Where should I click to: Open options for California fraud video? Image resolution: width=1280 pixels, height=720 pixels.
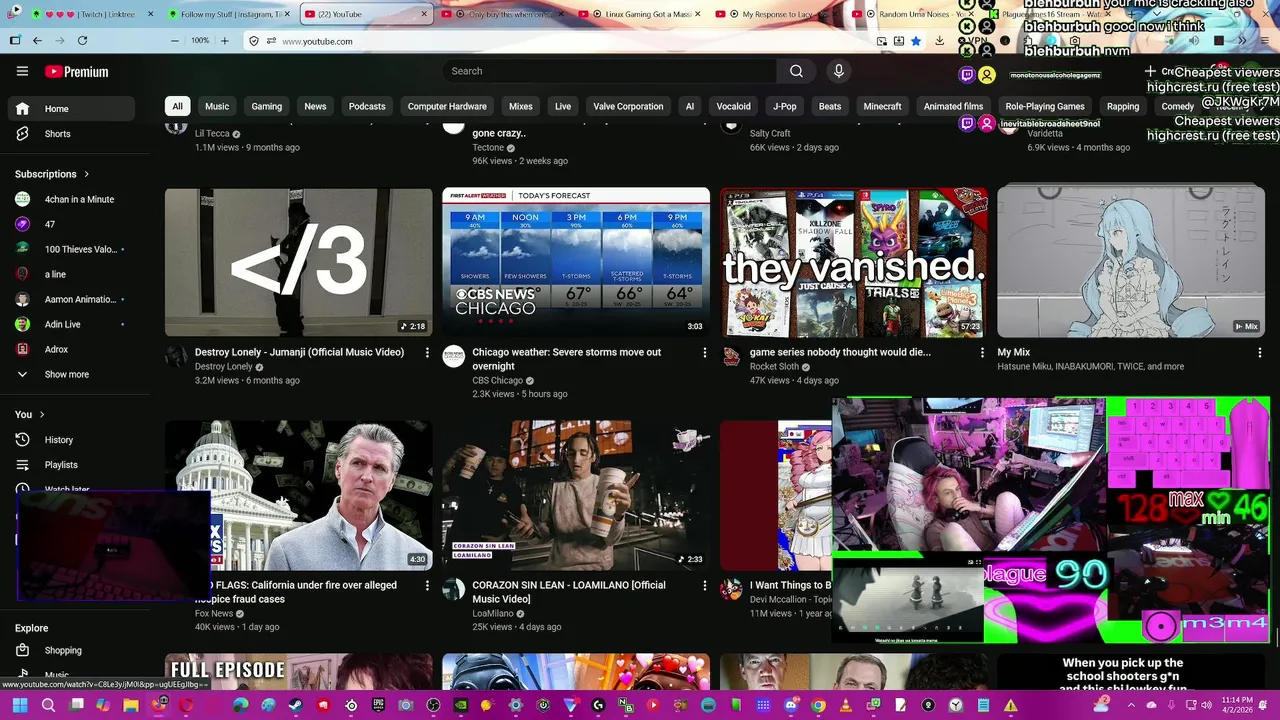pyautogui.click(x=427, y=586)
